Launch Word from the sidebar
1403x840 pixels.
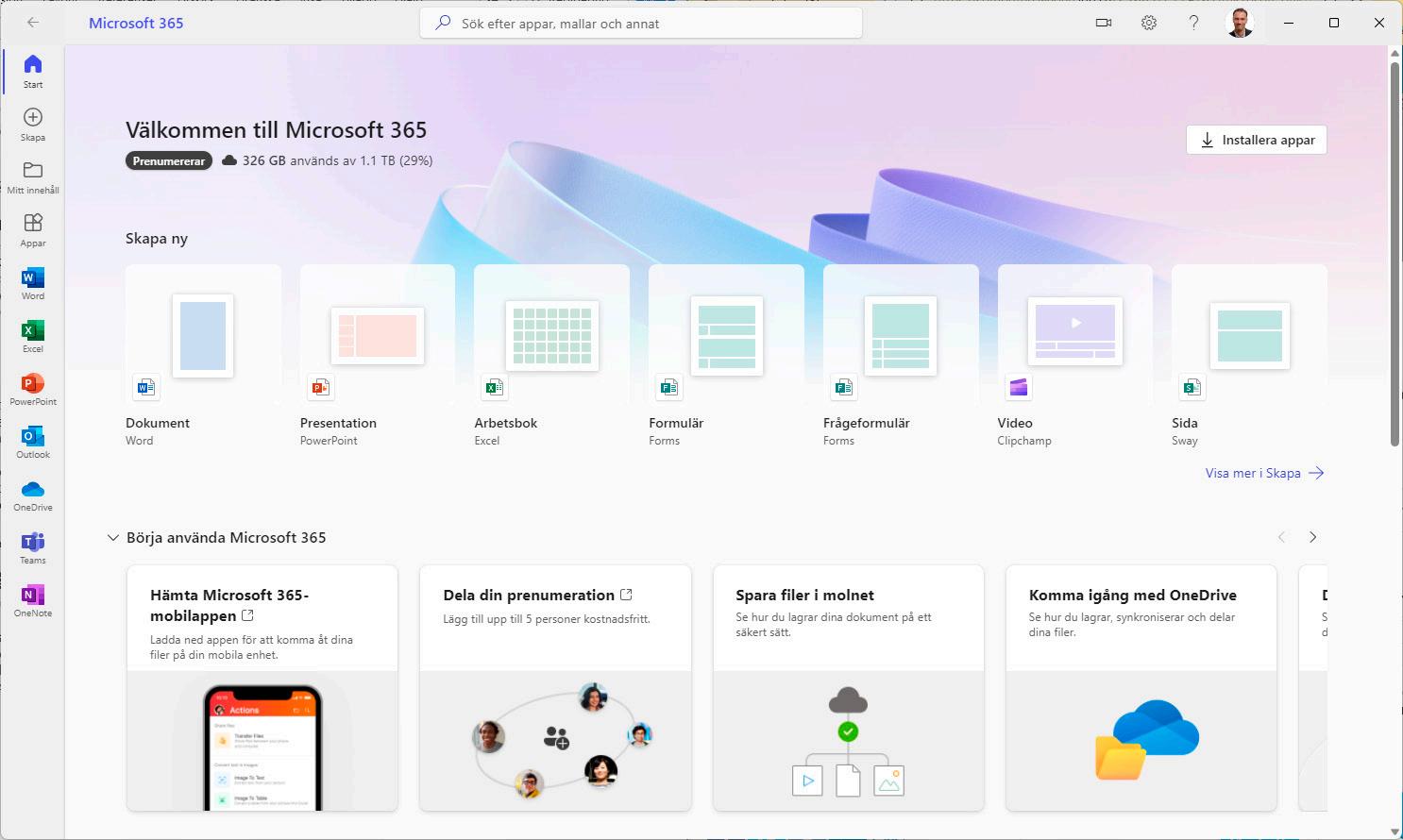[33, 282]
